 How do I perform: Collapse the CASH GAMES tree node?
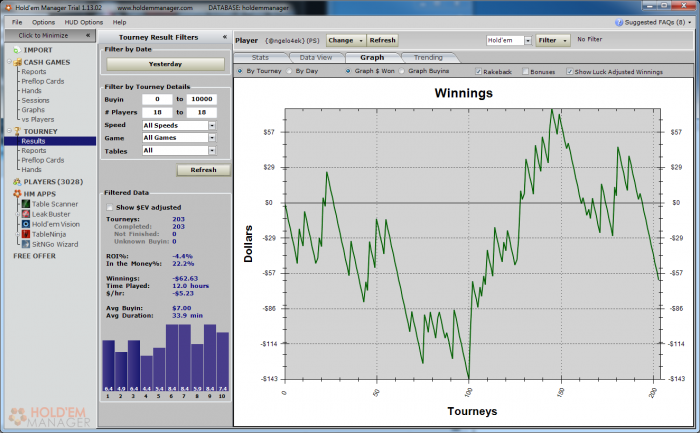(x=9, y=62)
